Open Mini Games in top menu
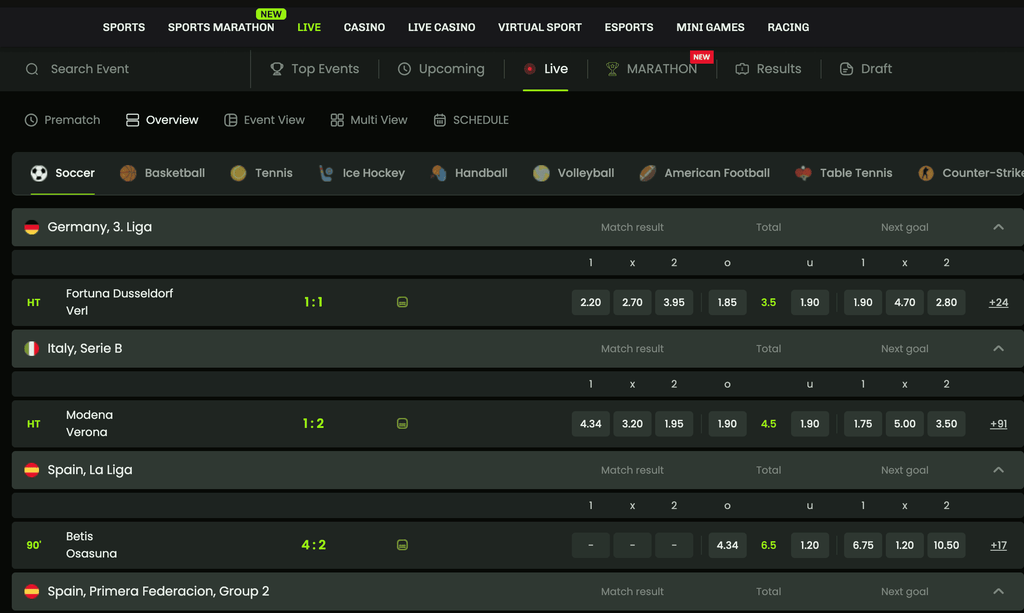Screen dimensions: 1024x613 pyautogui.click(x=711, y=27)
